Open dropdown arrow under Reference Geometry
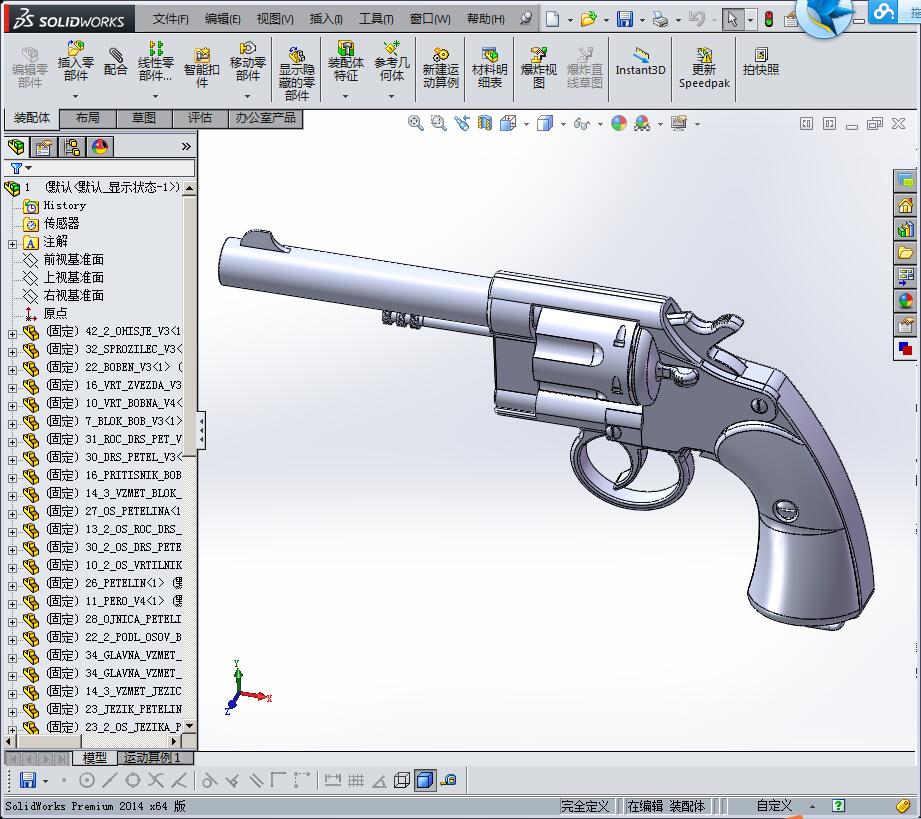The width and height of the screenshot is (921, 819). point(391,95)
